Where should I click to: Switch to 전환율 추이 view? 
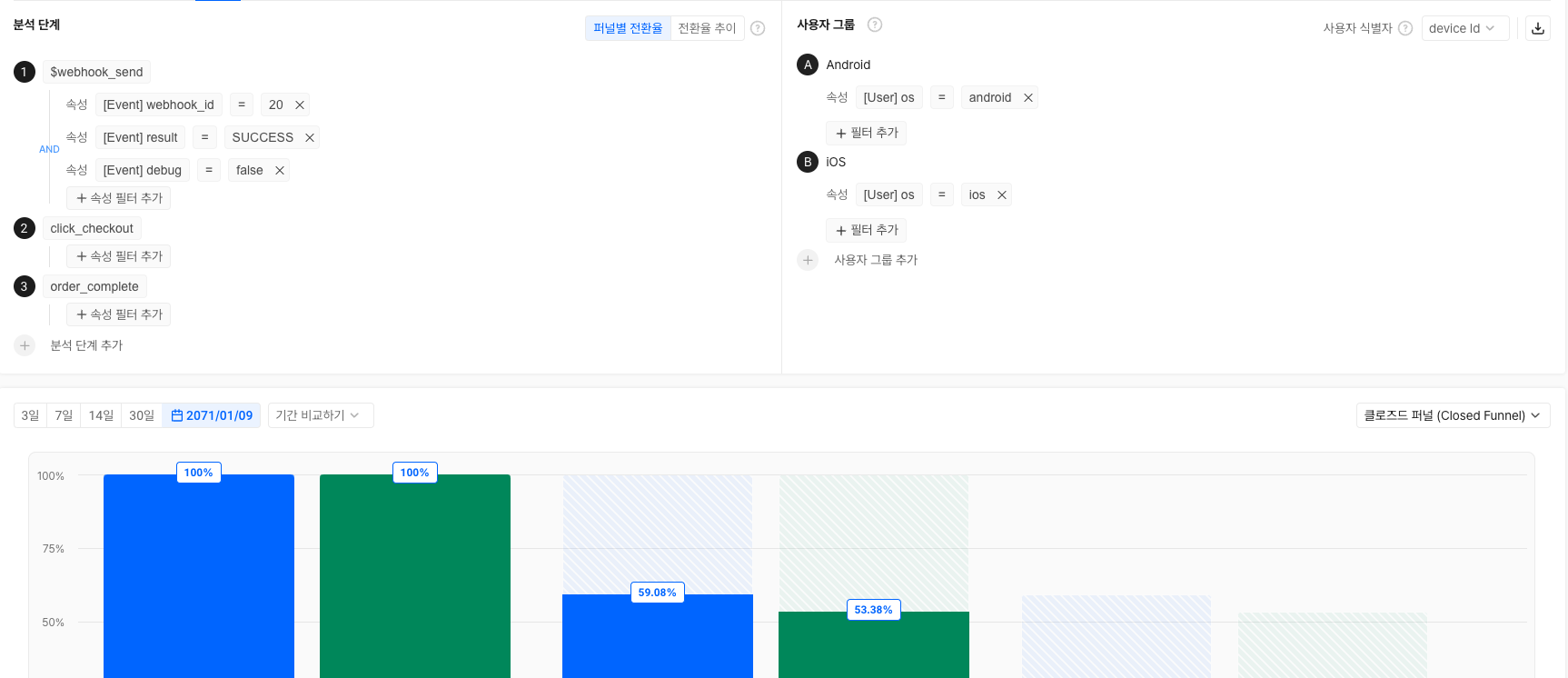point(708,28)
